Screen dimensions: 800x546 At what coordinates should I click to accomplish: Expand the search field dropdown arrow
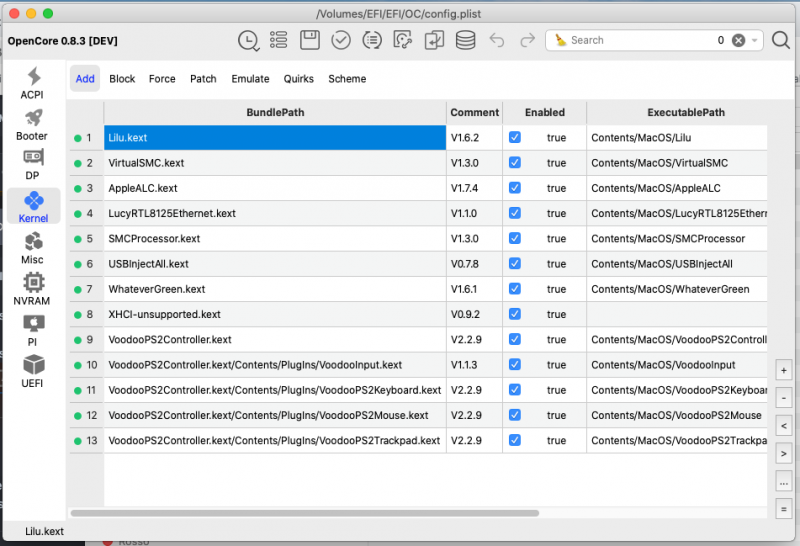755,40
